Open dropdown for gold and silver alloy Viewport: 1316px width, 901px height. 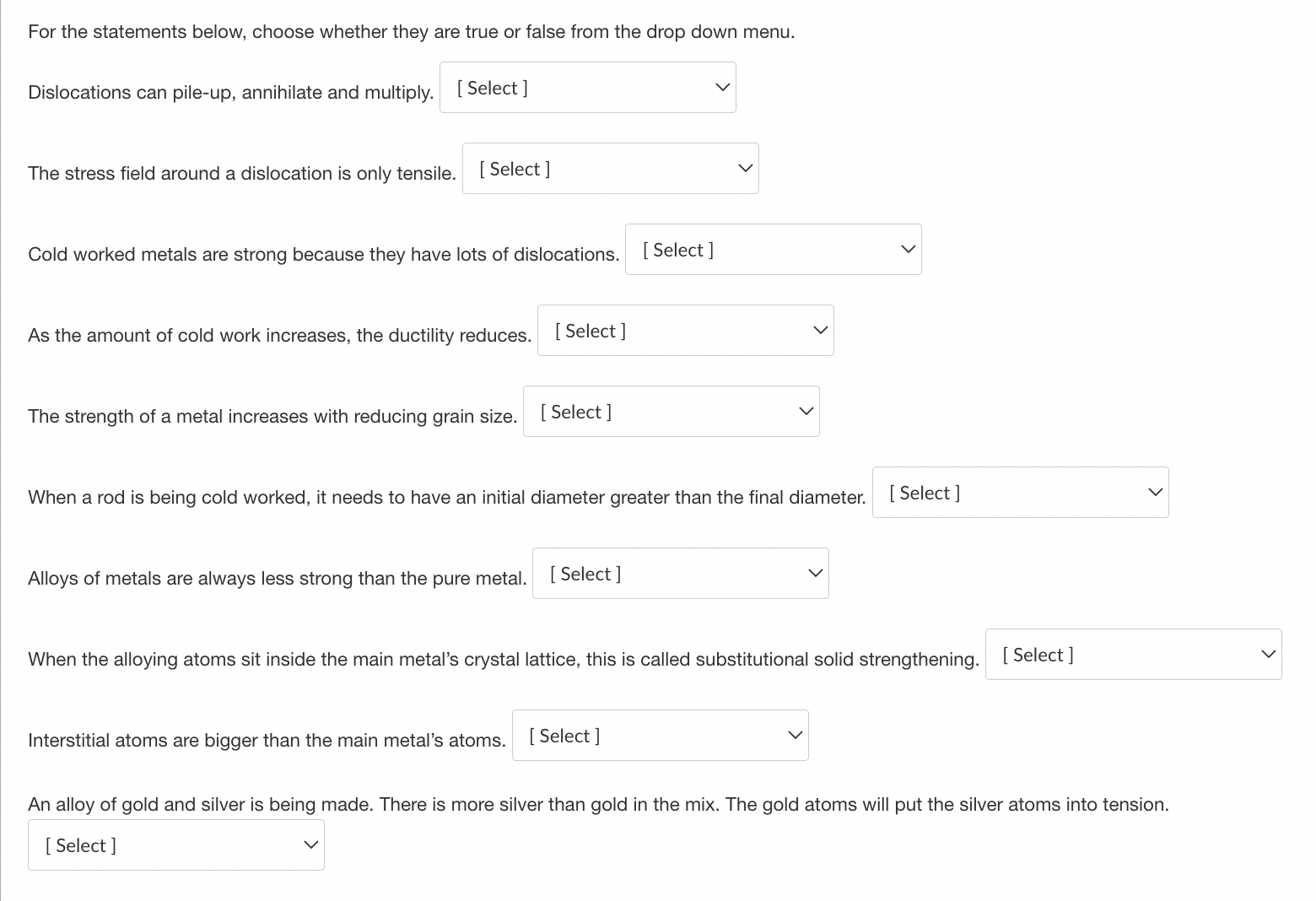tap(175, 845)
